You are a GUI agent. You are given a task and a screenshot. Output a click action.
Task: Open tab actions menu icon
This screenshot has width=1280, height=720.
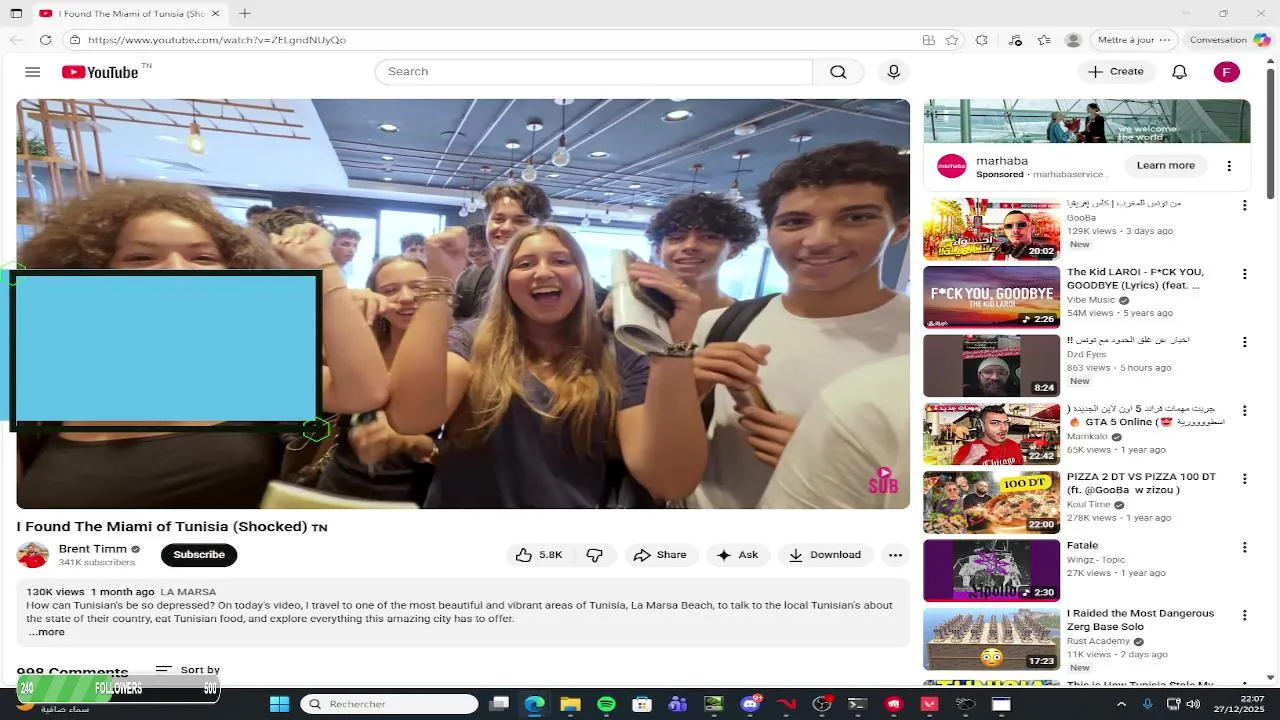[16, 13]
